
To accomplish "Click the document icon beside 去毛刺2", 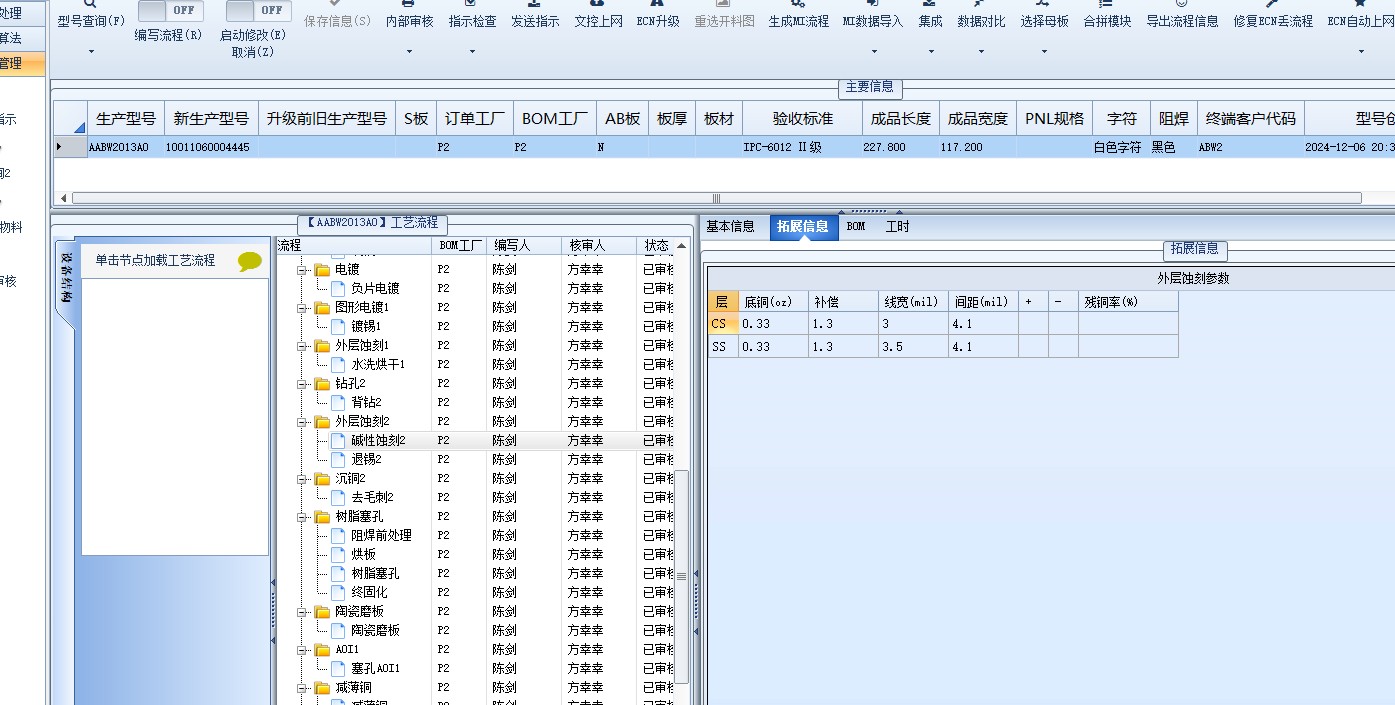I will pyautogui.click(x=339, y=497).
